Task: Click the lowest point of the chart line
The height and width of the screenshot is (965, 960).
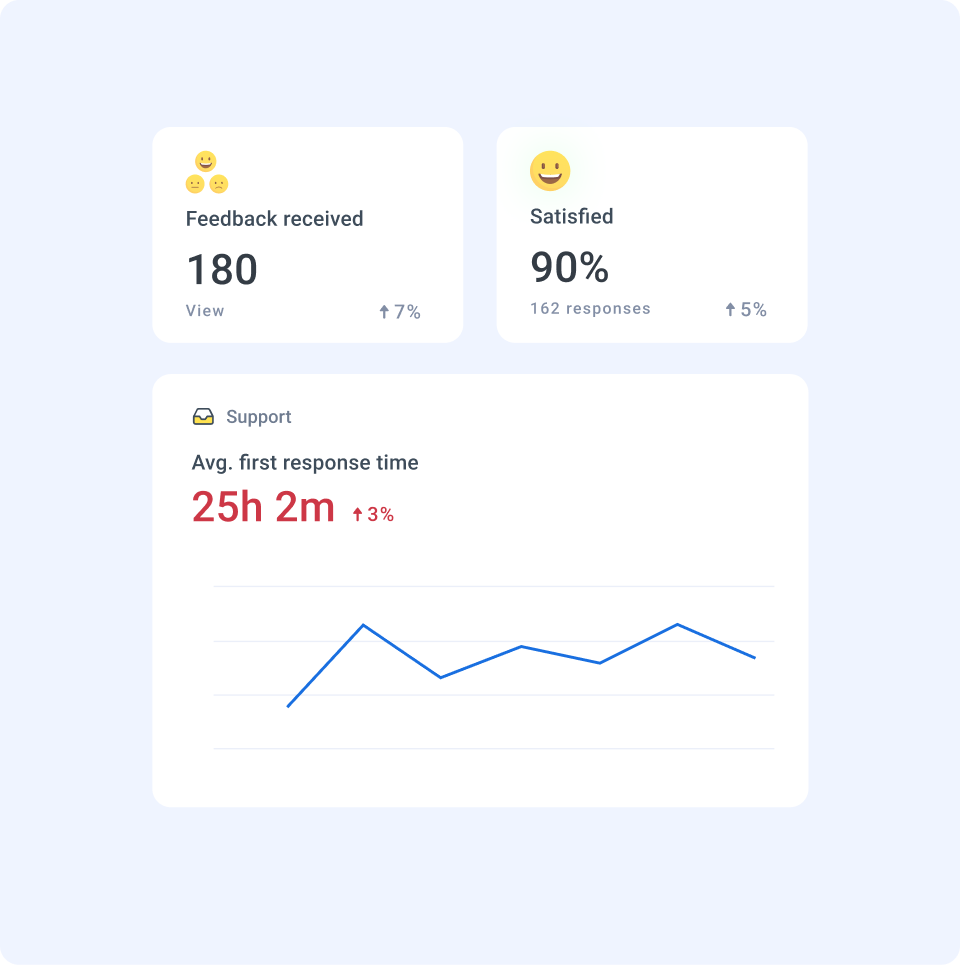Action: tap(290, 707)
